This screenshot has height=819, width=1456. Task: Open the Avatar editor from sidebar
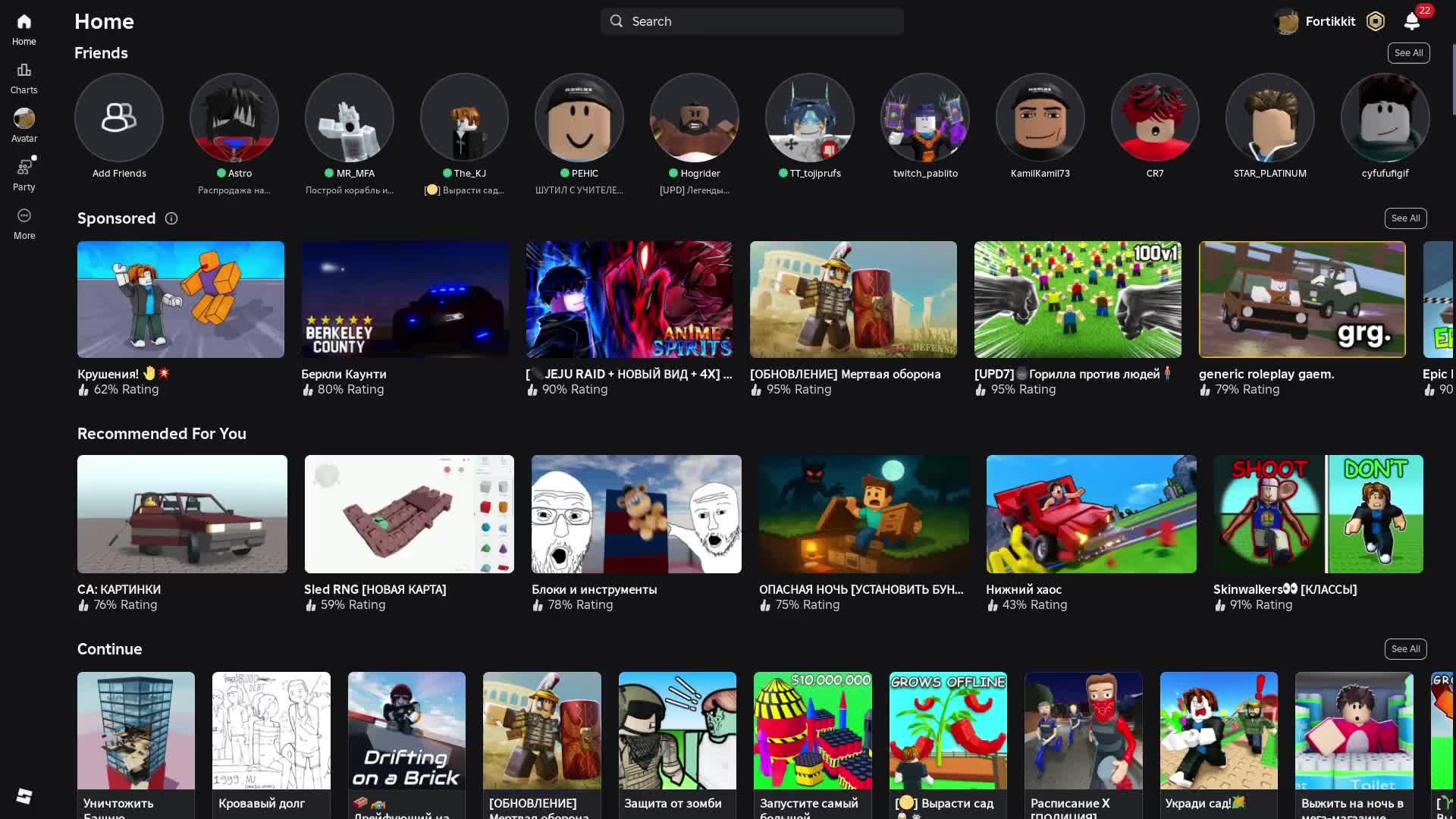24,125
